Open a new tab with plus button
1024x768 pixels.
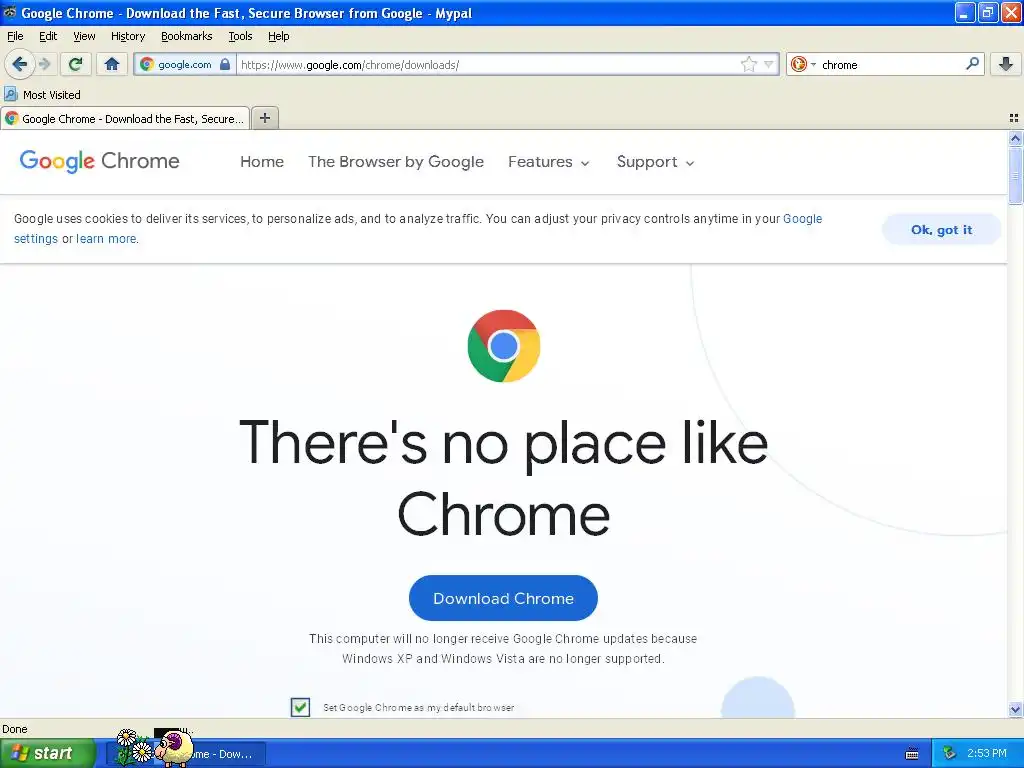point(264,118)
